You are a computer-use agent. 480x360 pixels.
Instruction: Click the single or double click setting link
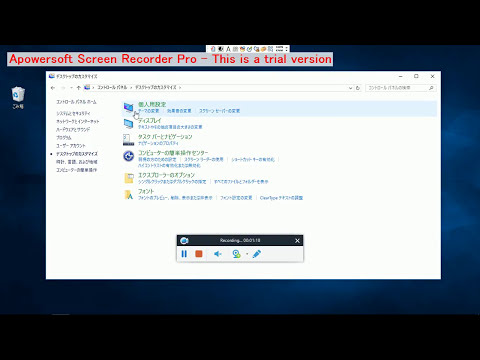(x=172, y=182)
